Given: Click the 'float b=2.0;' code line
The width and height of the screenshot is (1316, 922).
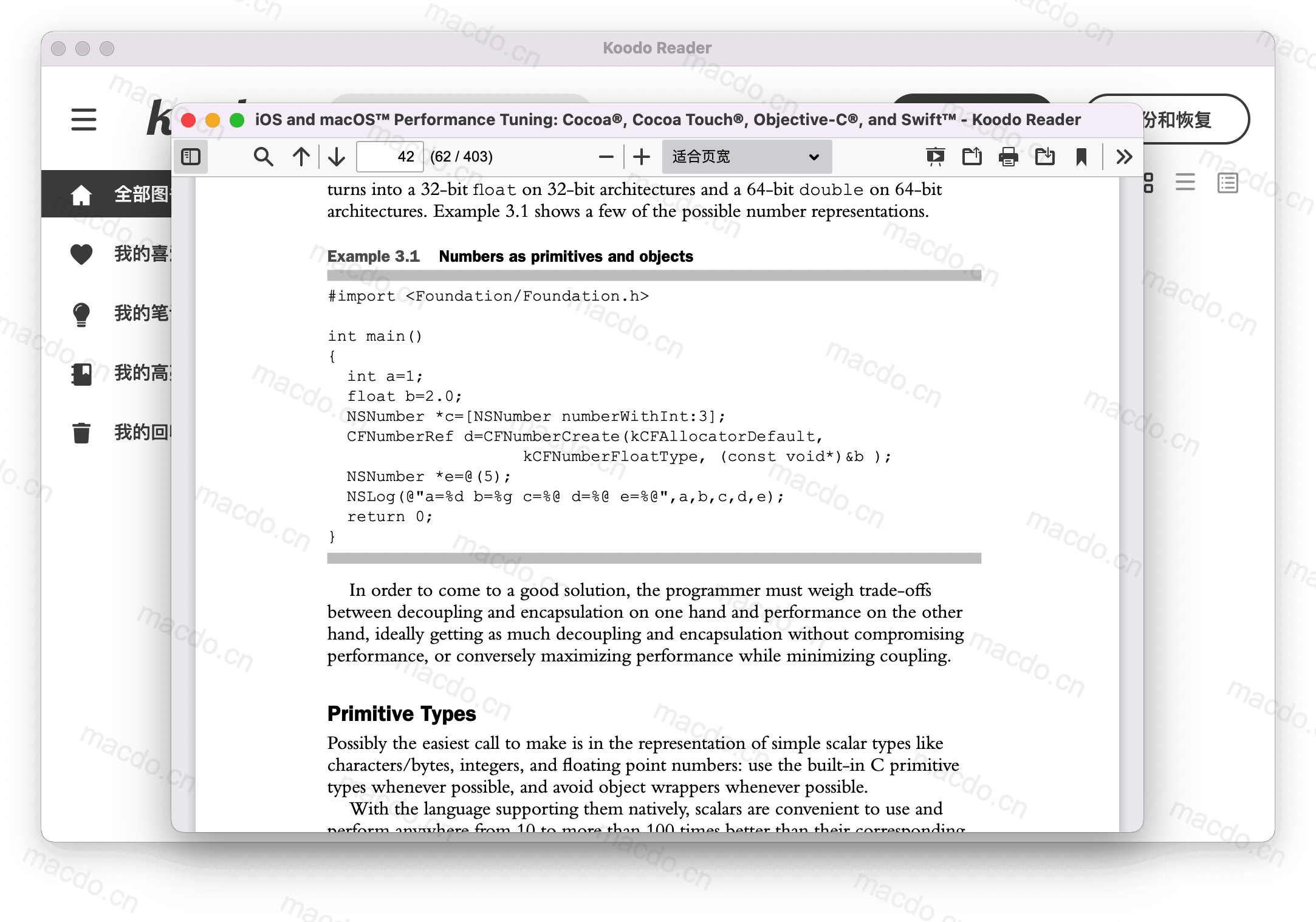Looking at the screenshot, I should click(x=405, y=396).
